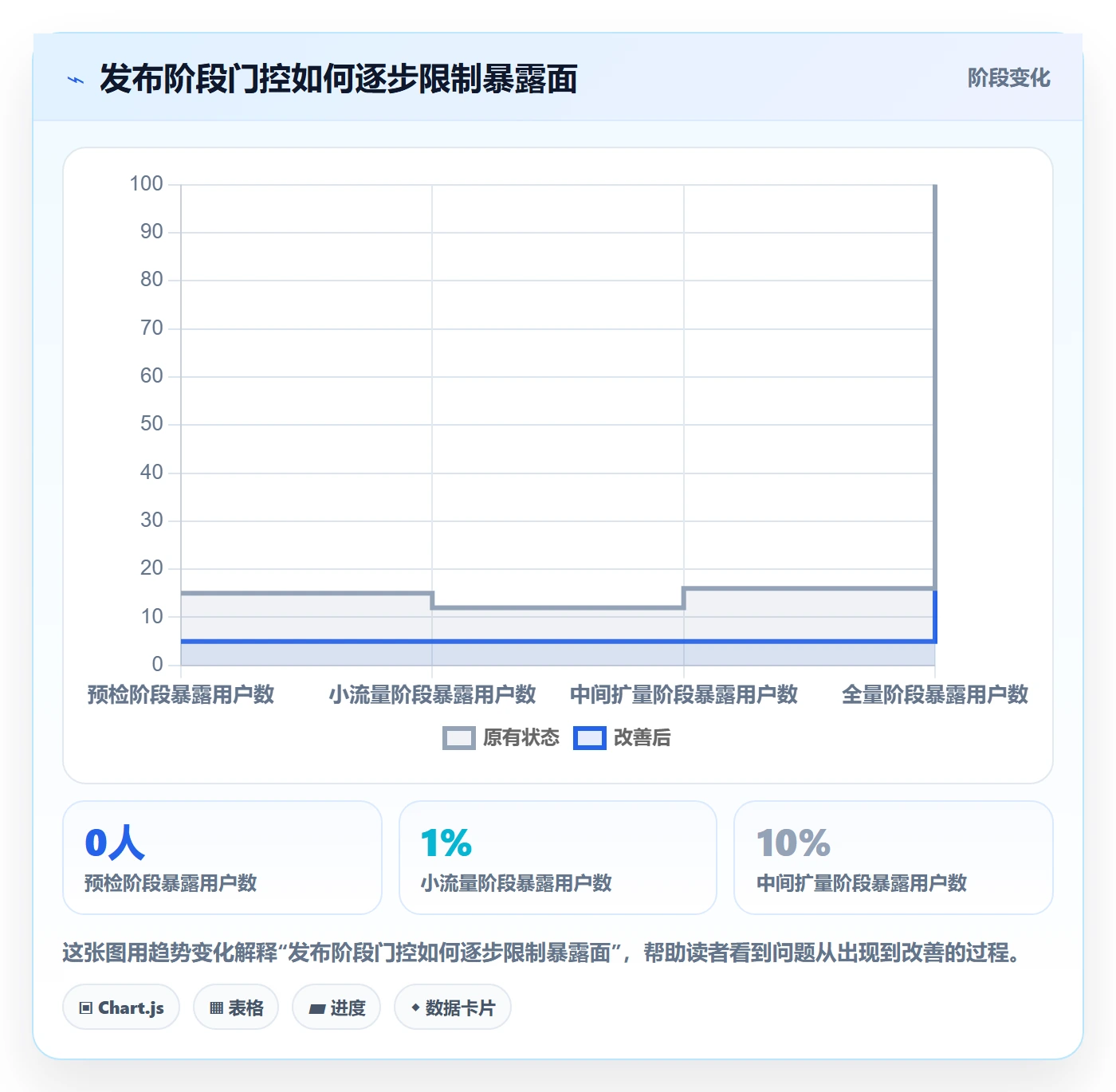
Task: Open the 0人 预检阶段 data card
Action: point(222,858)
